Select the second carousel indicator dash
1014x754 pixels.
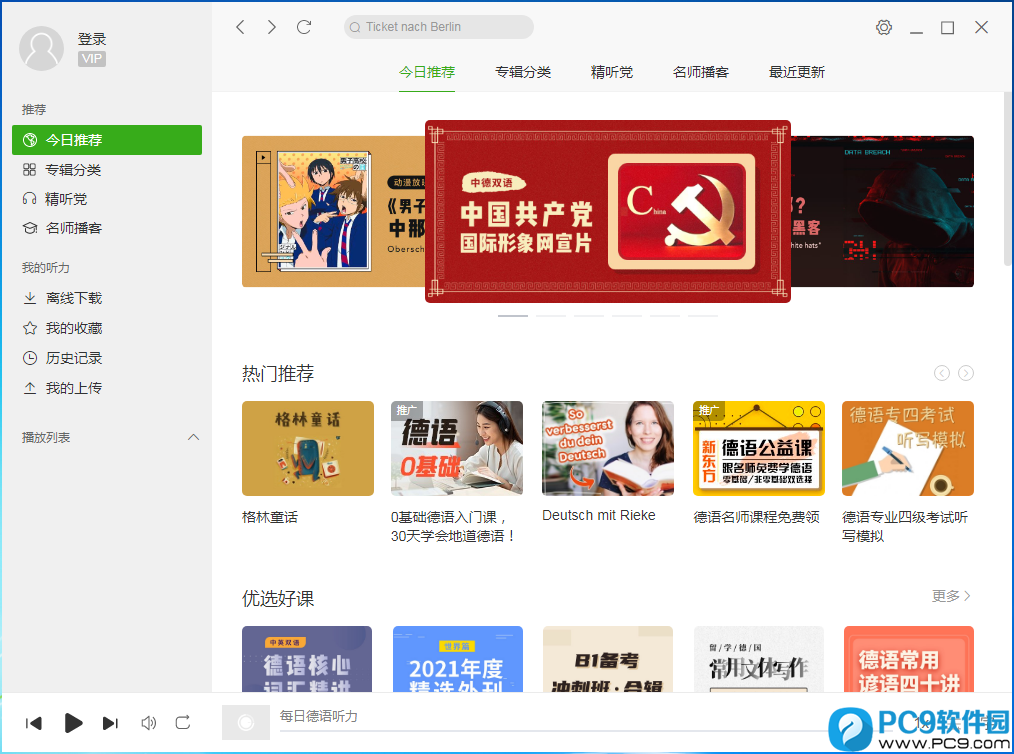(x=551, y=316)
